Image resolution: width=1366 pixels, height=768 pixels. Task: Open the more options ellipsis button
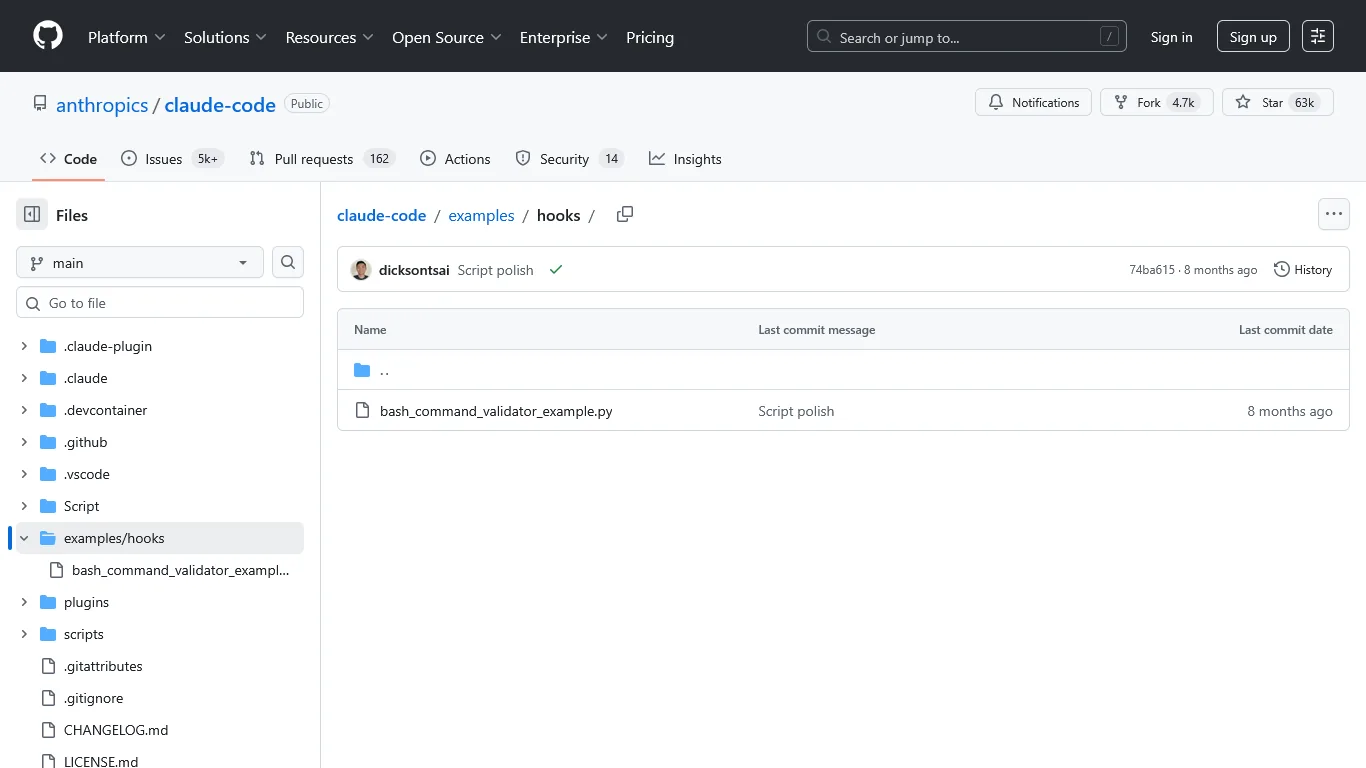point(1334,214)
